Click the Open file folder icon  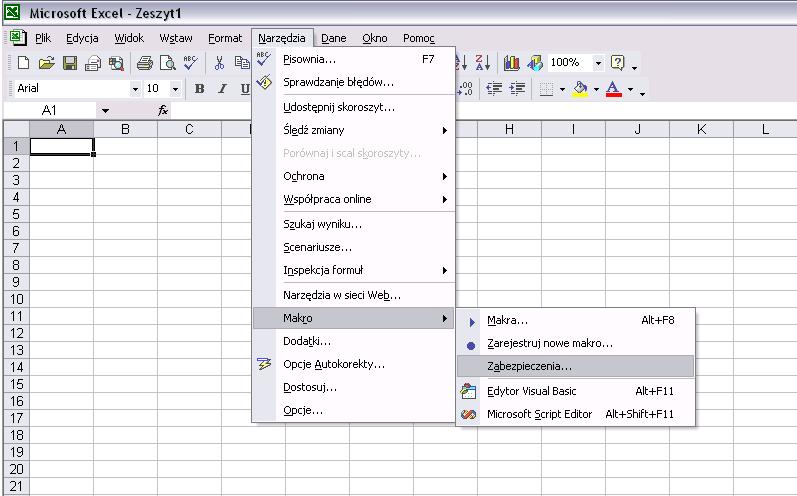click(x=46, y=63)
